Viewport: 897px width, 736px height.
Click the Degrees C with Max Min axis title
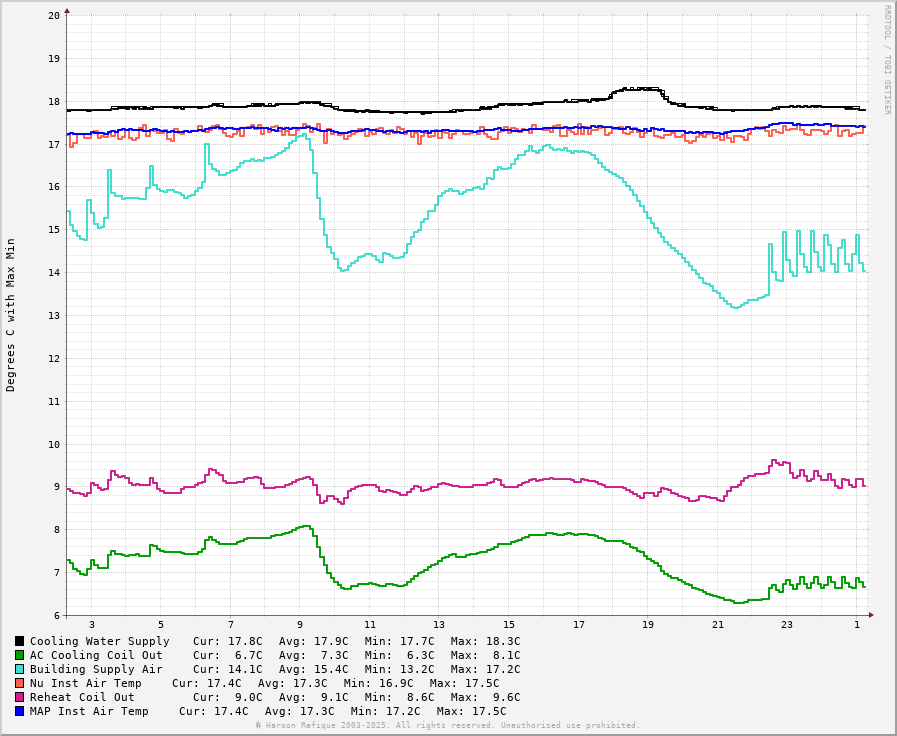pyautogui.click(x=11, y=314)
